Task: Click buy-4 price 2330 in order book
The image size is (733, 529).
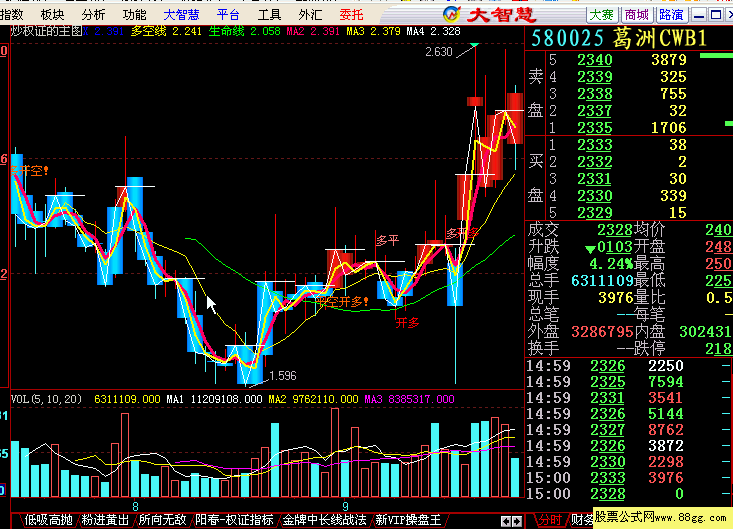Action: [595, 196]
